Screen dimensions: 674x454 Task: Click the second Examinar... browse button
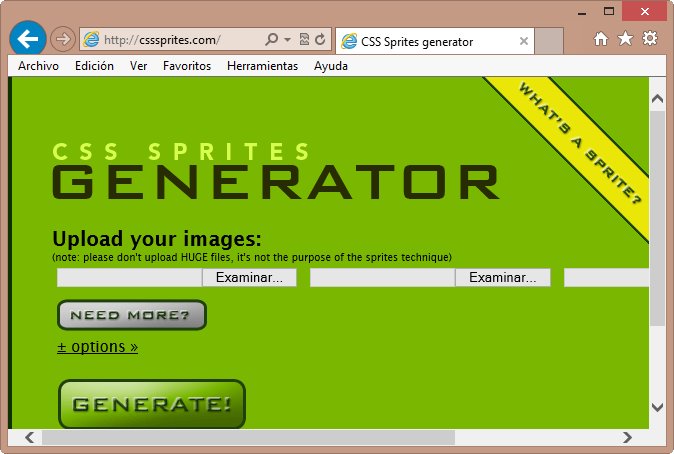pos(502,277)
